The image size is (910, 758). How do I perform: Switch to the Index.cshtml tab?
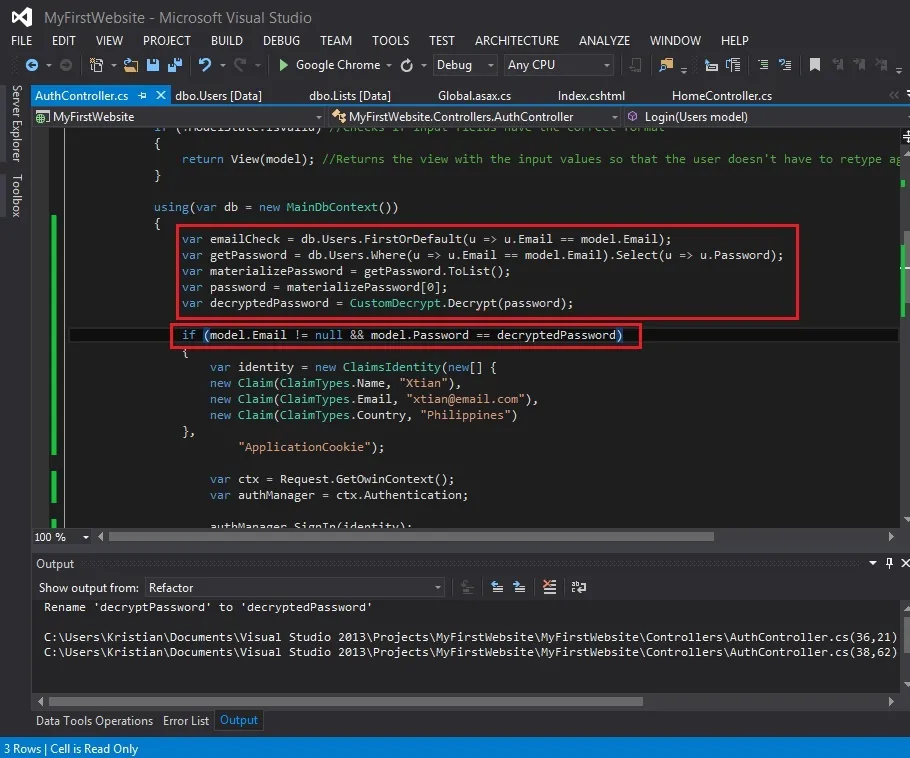pos(591,96)
